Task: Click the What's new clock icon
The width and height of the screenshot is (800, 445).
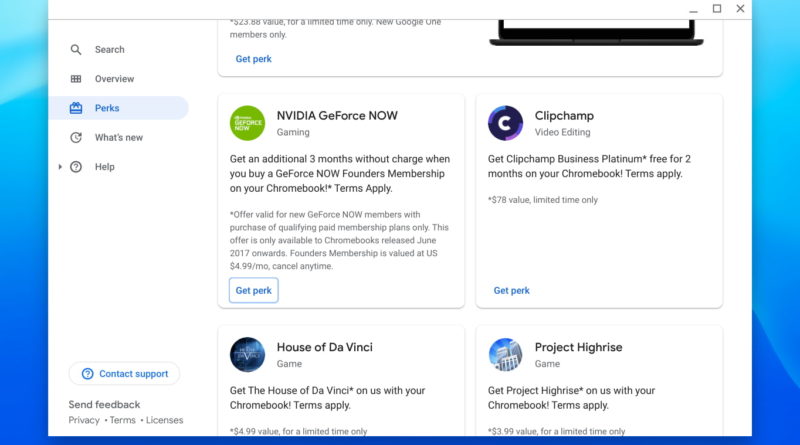Action: point(76,137)
